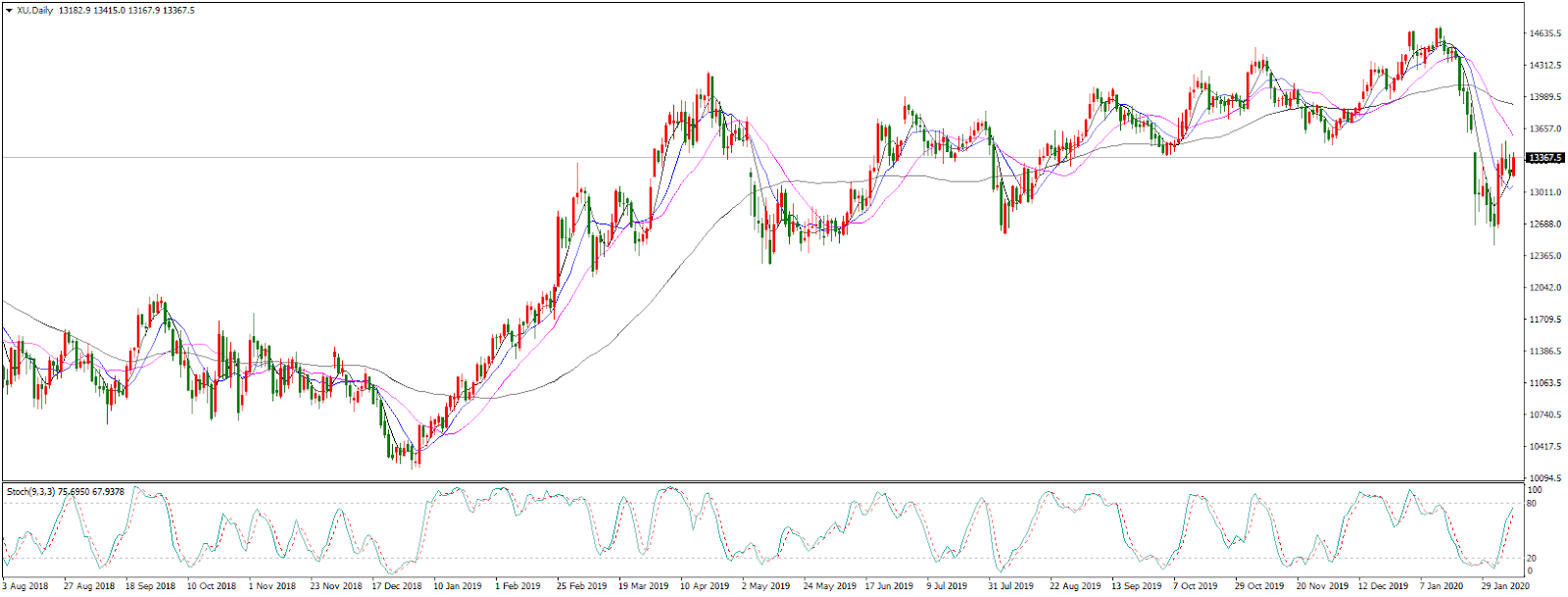Click the 13011.0 price scale label

[x=1544, y=193]
